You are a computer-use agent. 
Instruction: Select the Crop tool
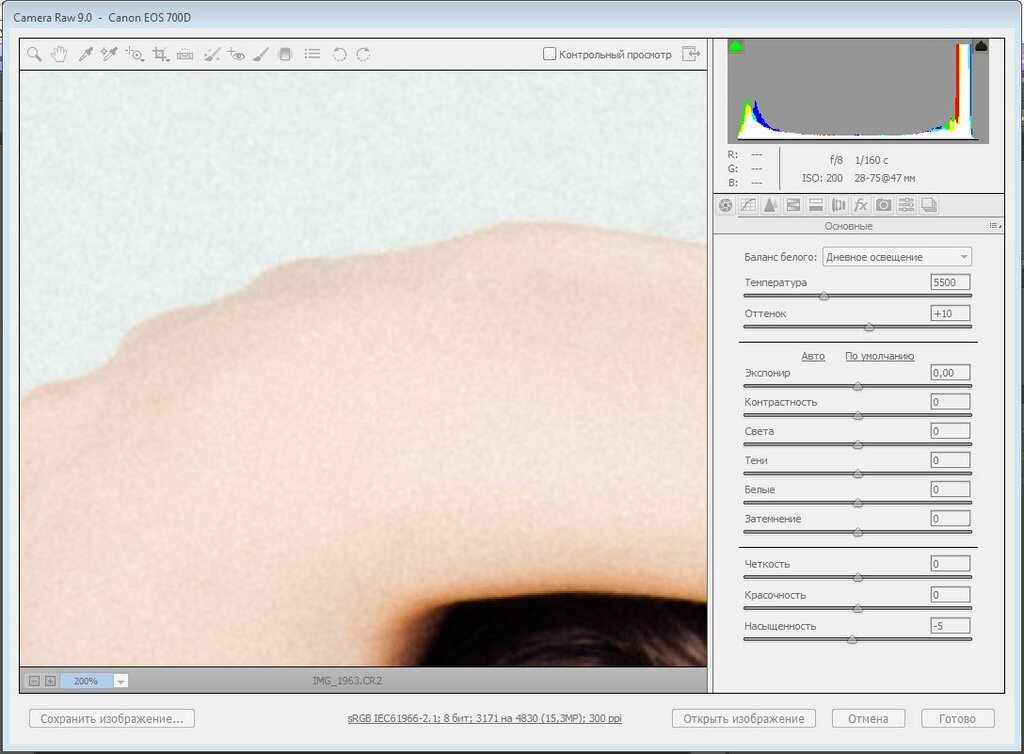tap(160, 54)
